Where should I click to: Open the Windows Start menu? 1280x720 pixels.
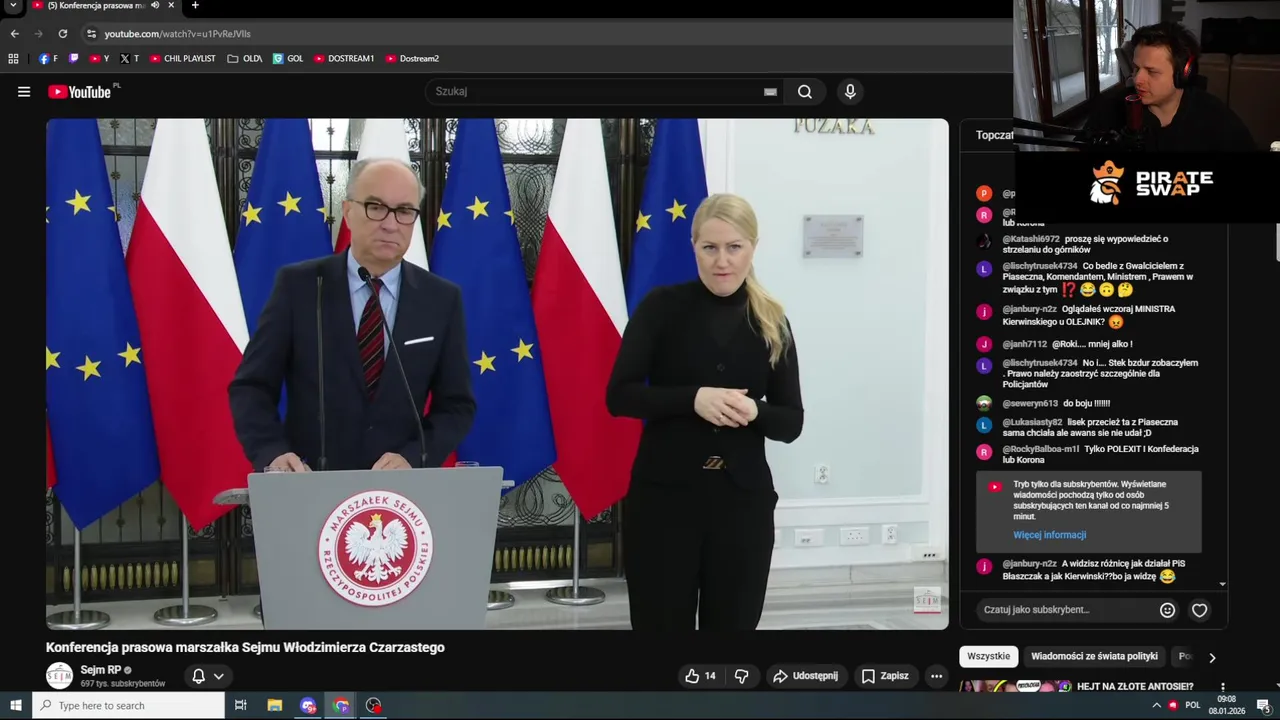point(15,705)
